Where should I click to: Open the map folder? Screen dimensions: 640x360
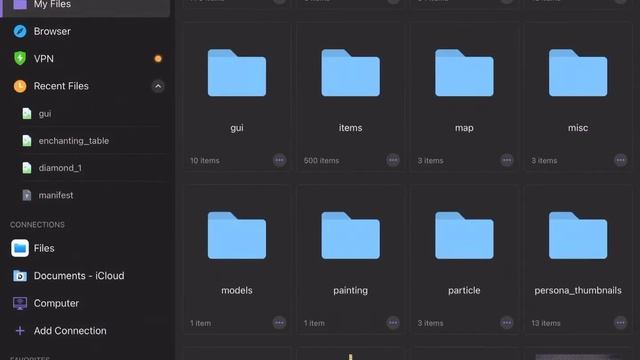point(464,96)
